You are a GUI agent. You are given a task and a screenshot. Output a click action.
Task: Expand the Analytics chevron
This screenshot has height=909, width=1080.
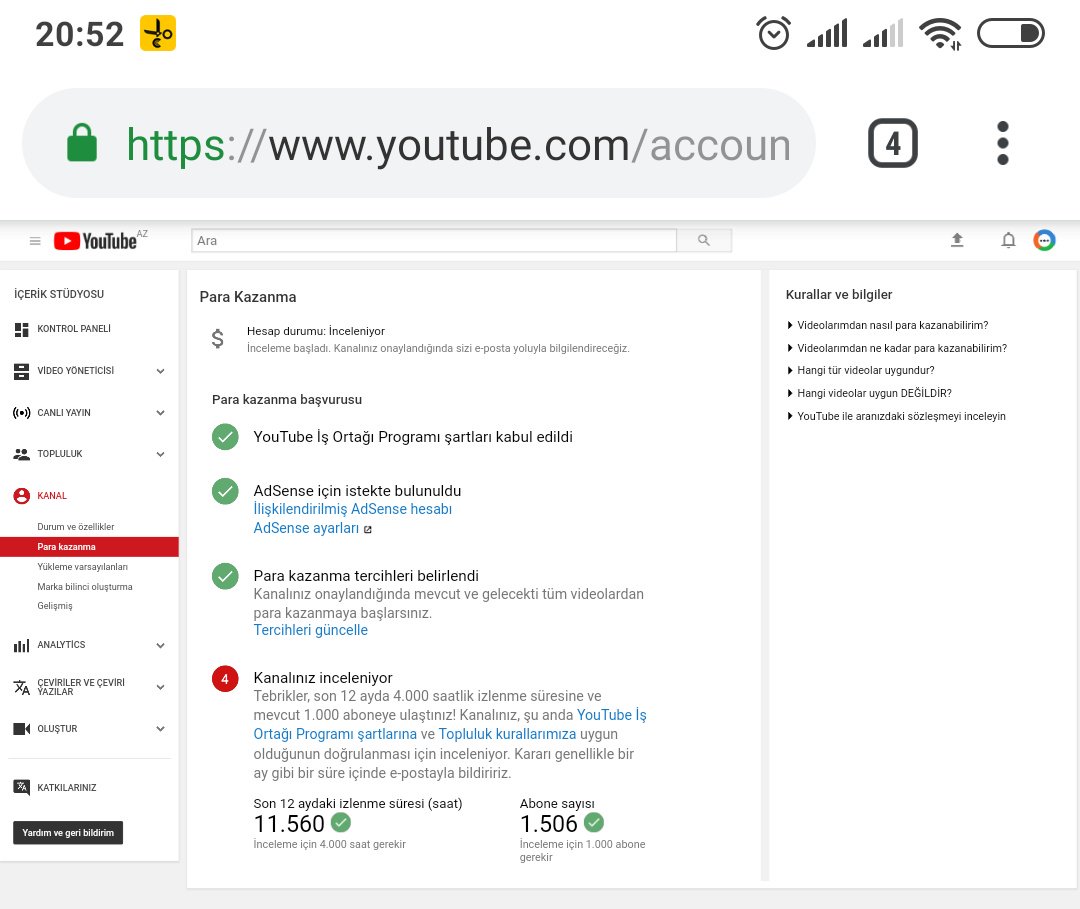pyautogui.click(x=160, y=646)
